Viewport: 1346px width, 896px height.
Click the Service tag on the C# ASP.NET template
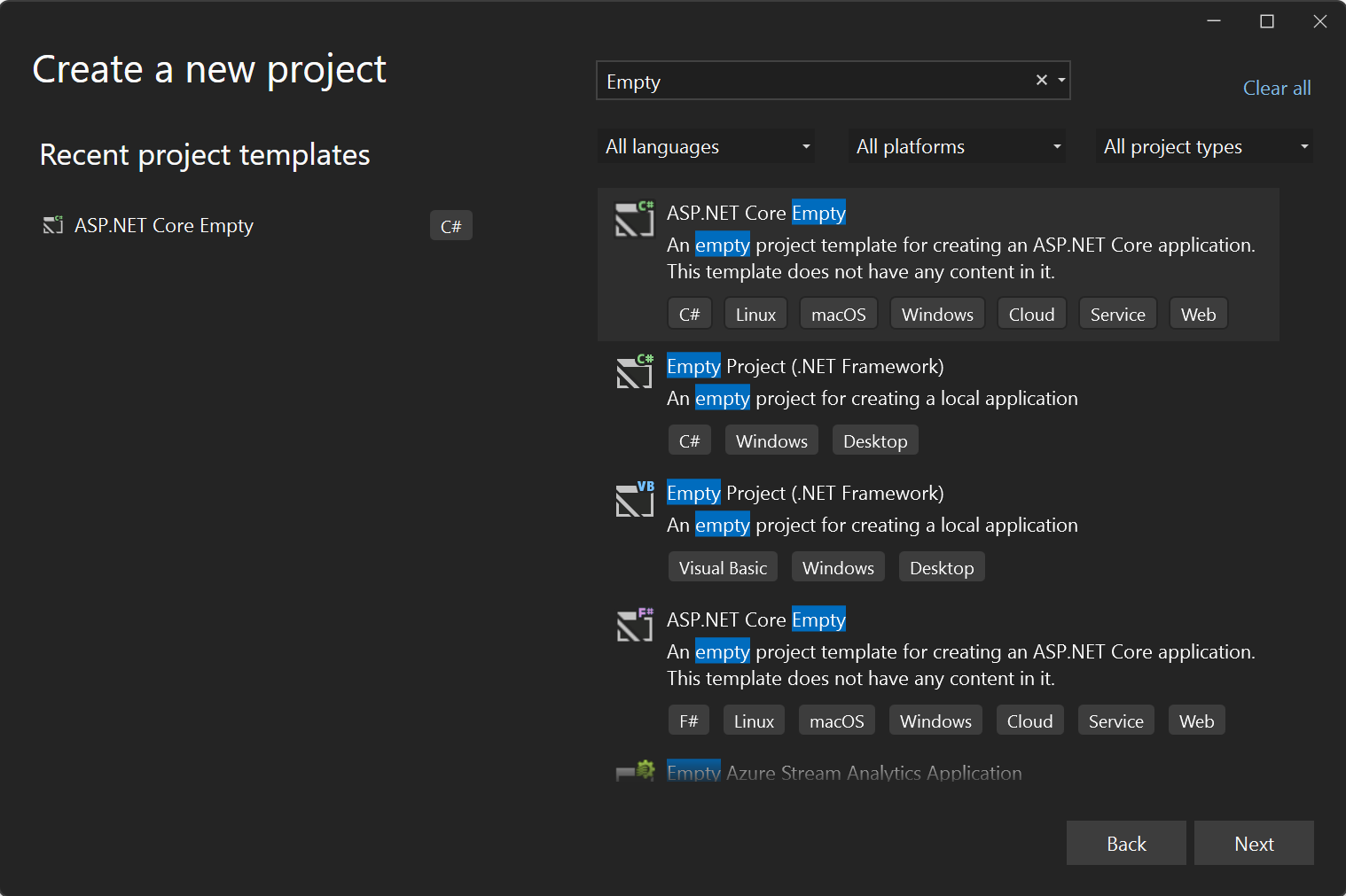click(1118, 314)
